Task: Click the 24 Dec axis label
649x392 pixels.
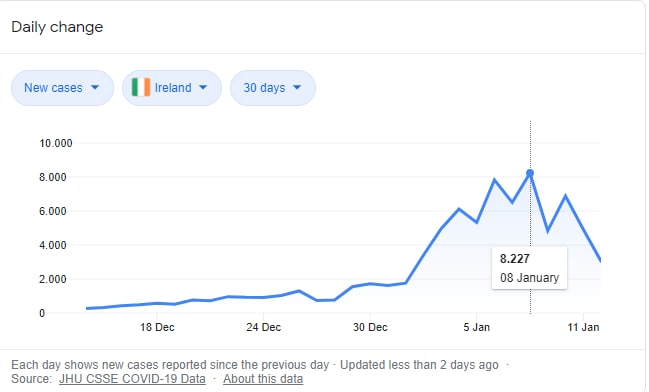Action: coord(263,327)
